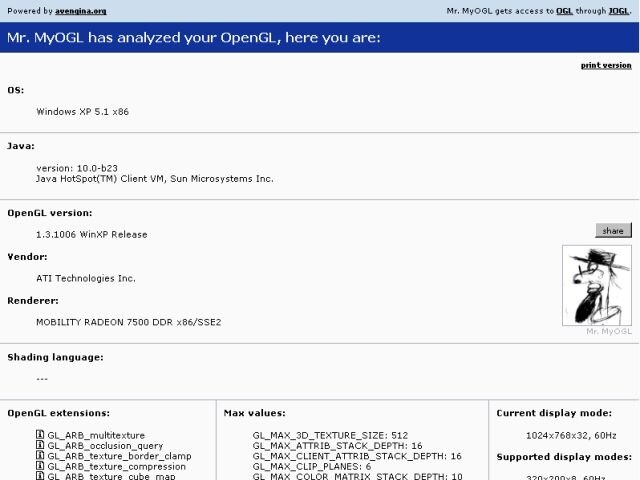640x480 pixels.
Task: Open the OGL link in the header
Action: pyautogui.click(x=564, y=11)
